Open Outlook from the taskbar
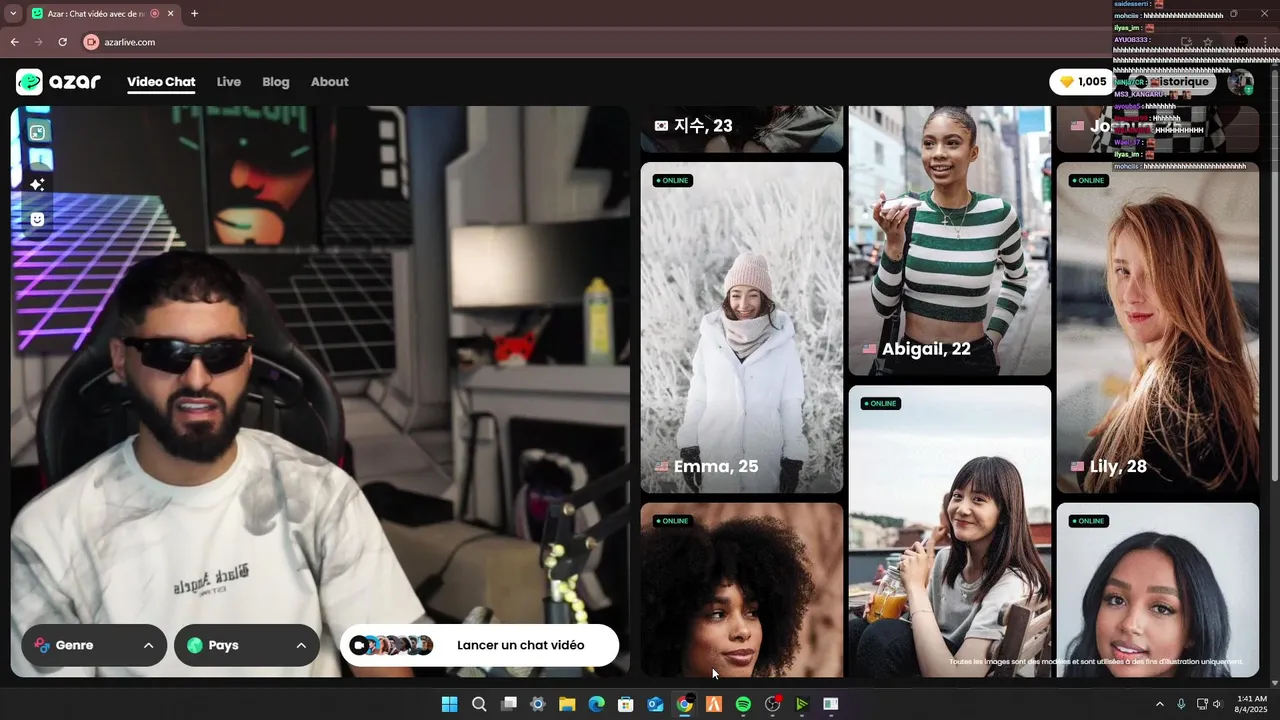The width and height of the screenshot is (1280, 720). 655,704
